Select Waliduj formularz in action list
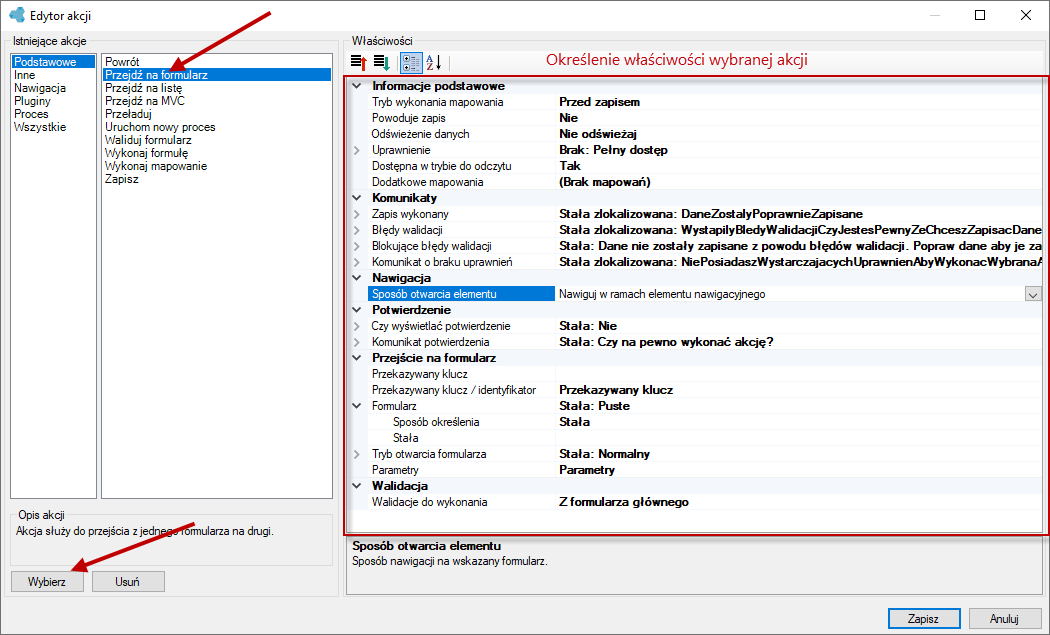The width and height of the screenshot is (1050, 635). [148, 140]
